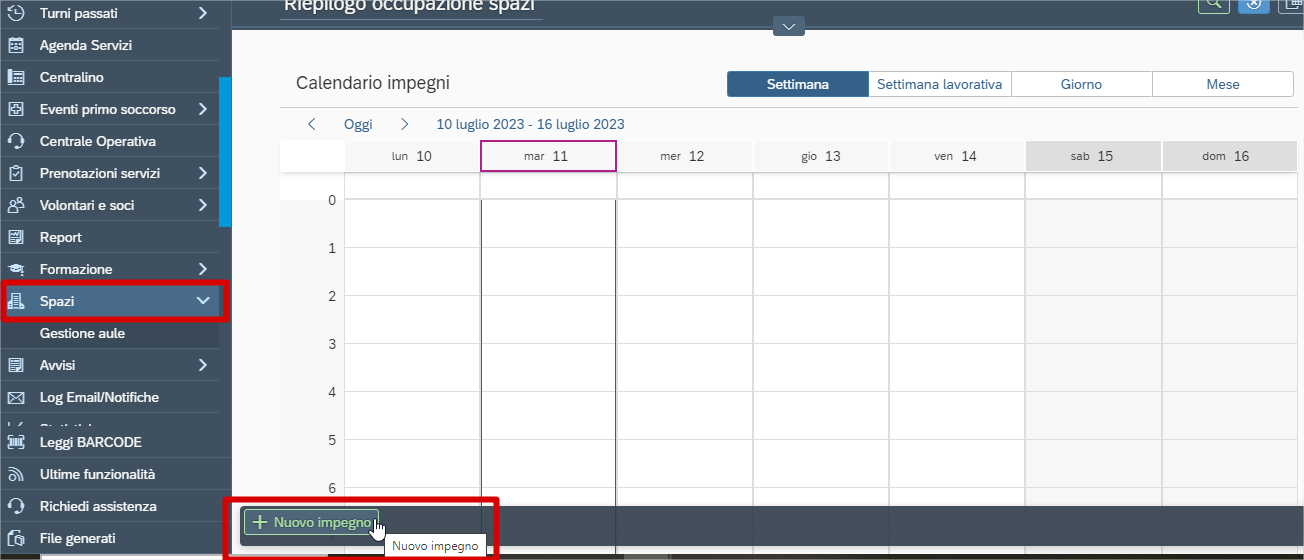The height and width of the screenshot is (560, 1304).
Task: Collapse the Spazi menu chevron
Action: tap(203, 301)
